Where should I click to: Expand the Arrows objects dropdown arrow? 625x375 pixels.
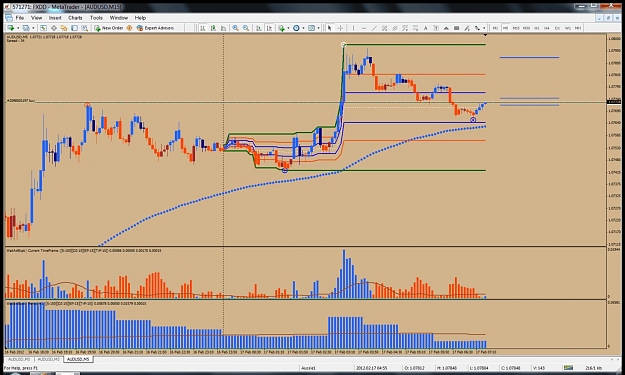[x=484, y=28]
